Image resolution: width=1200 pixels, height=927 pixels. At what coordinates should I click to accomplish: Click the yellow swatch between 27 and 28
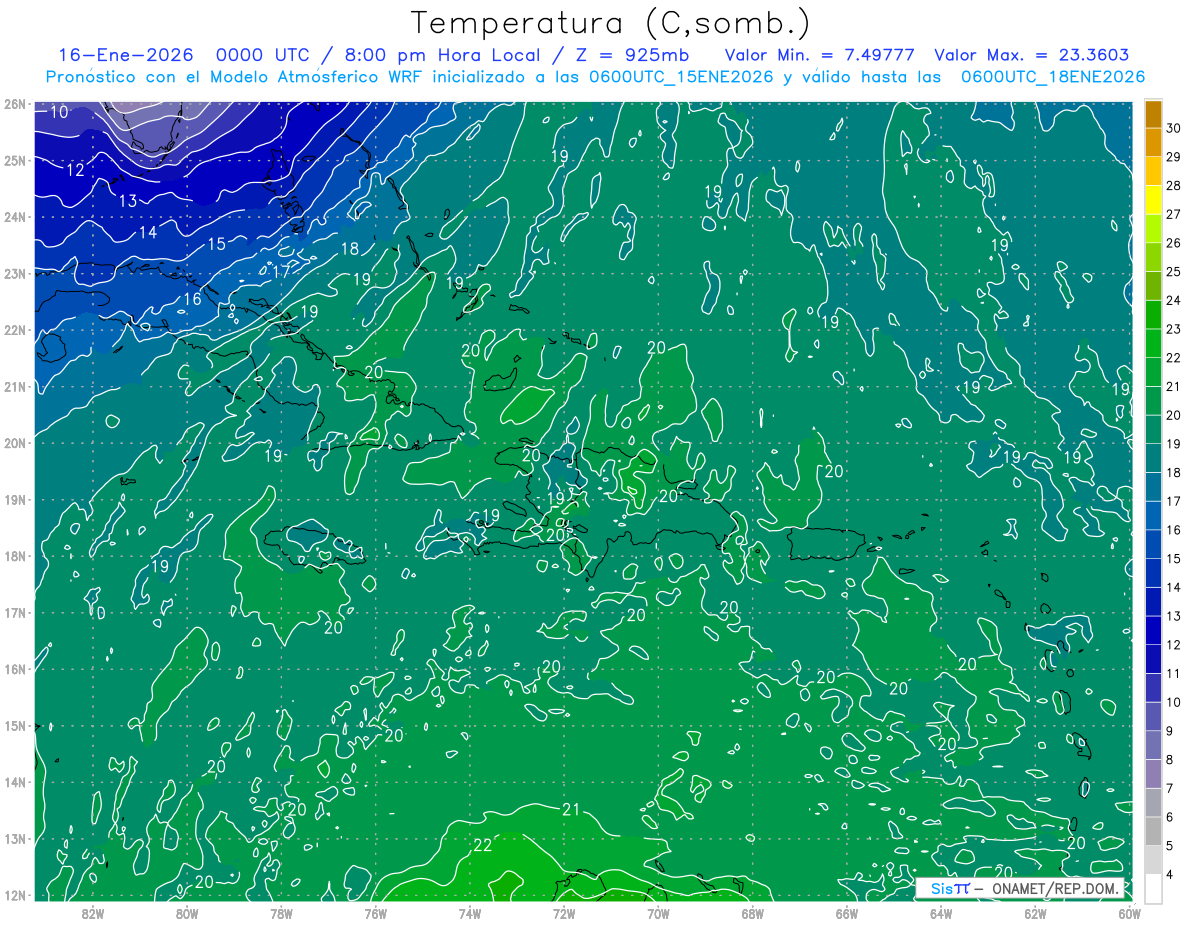[1153, 199]
